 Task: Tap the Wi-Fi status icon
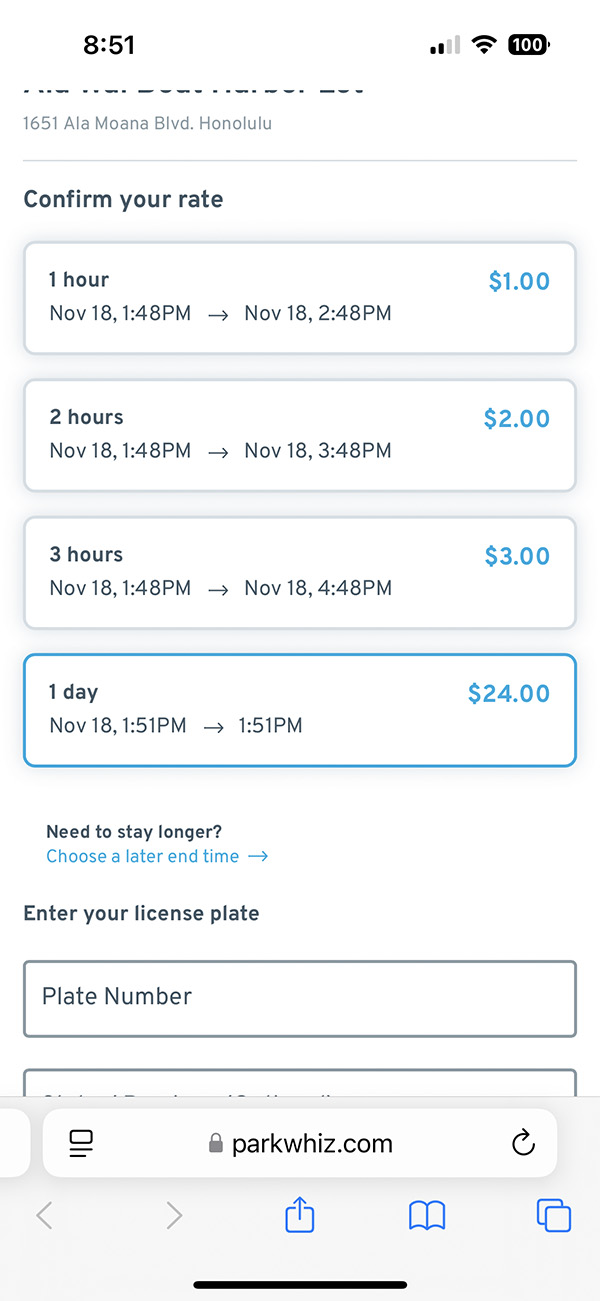point(486,45)
